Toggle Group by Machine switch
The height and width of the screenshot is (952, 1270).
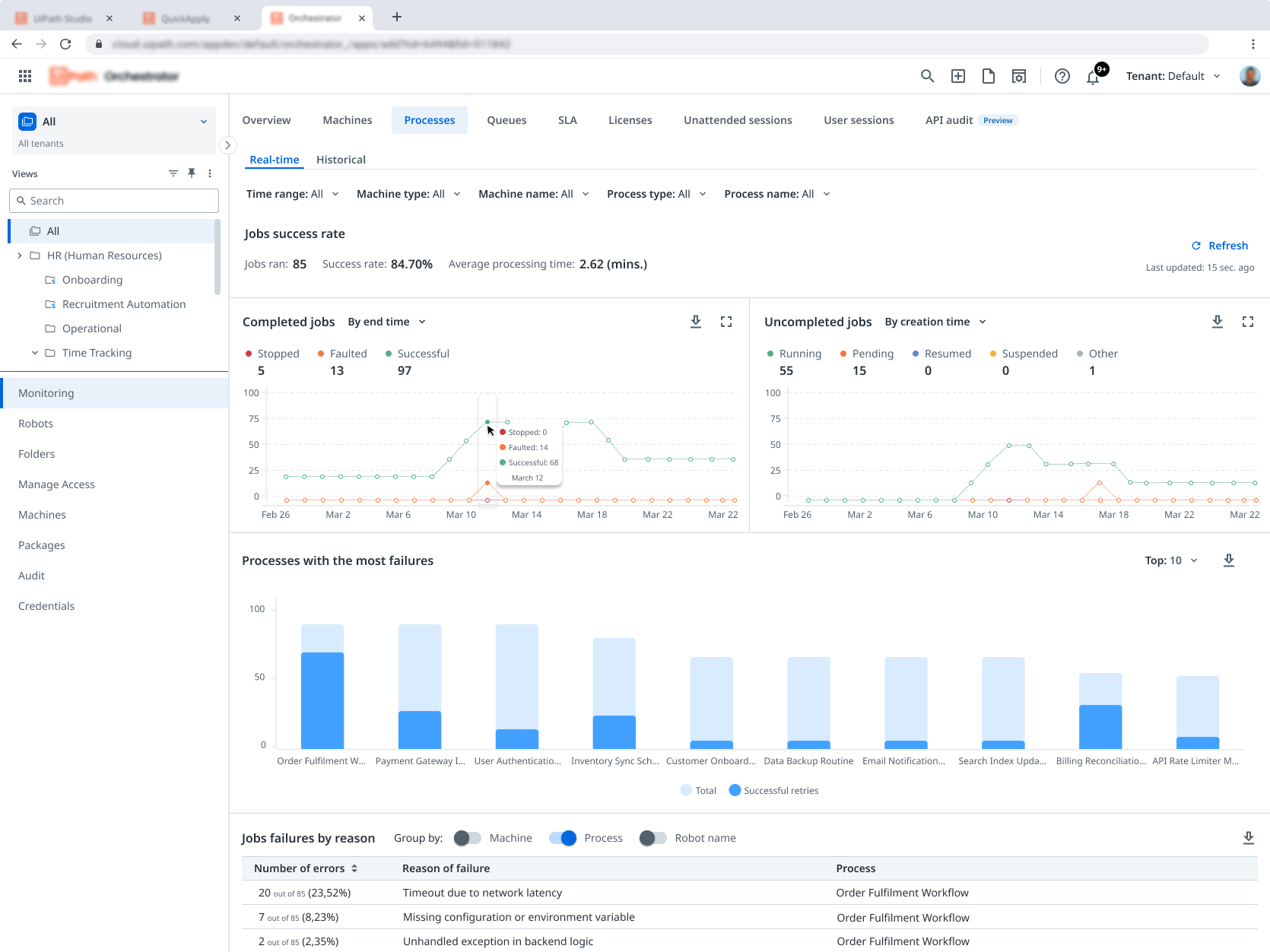point(468,838)
